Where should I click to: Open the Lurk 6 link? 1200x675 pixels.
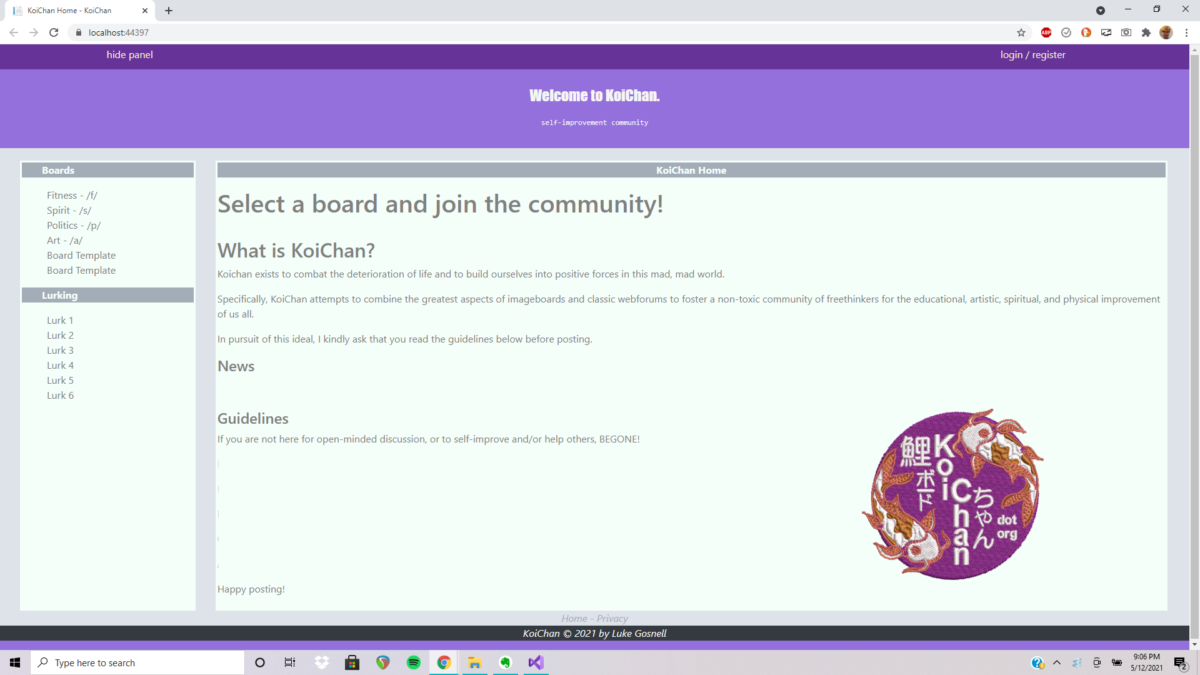point(60,396)
